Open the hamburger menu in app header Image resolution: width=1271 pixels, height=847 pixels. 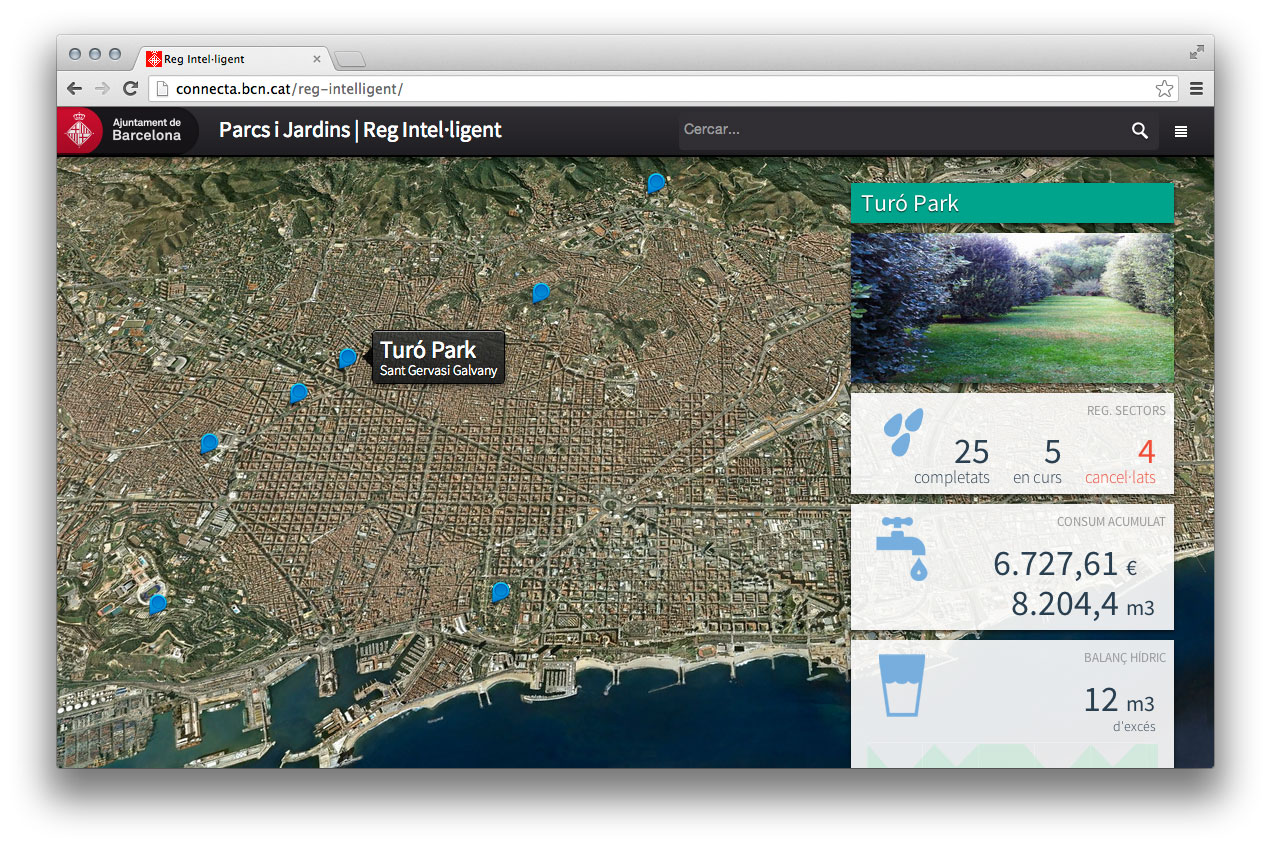click(x=1181, y=131)
